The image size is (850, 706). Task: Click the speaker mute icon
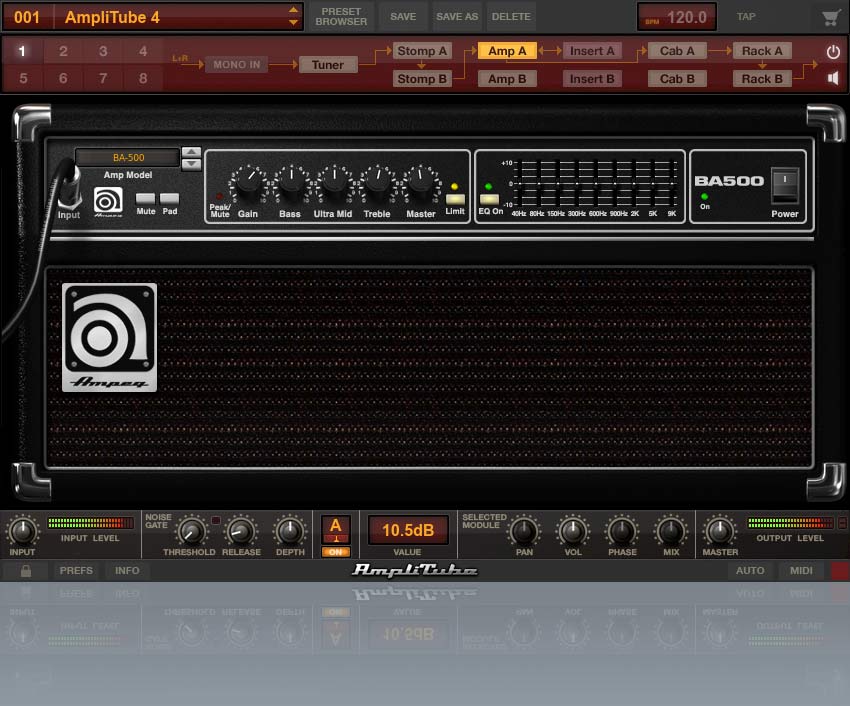pyautogui.click(x=833, y=79)
